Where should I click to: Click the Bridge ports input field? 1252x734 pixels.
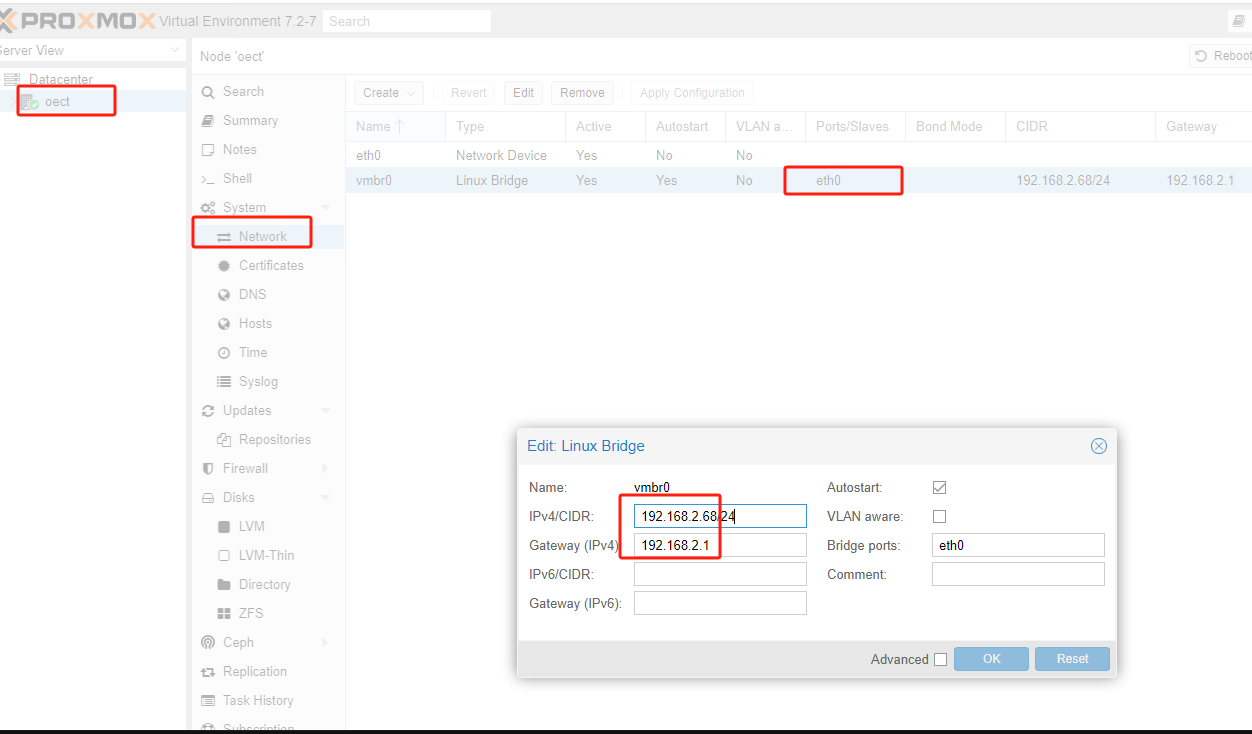point(1017,545)
